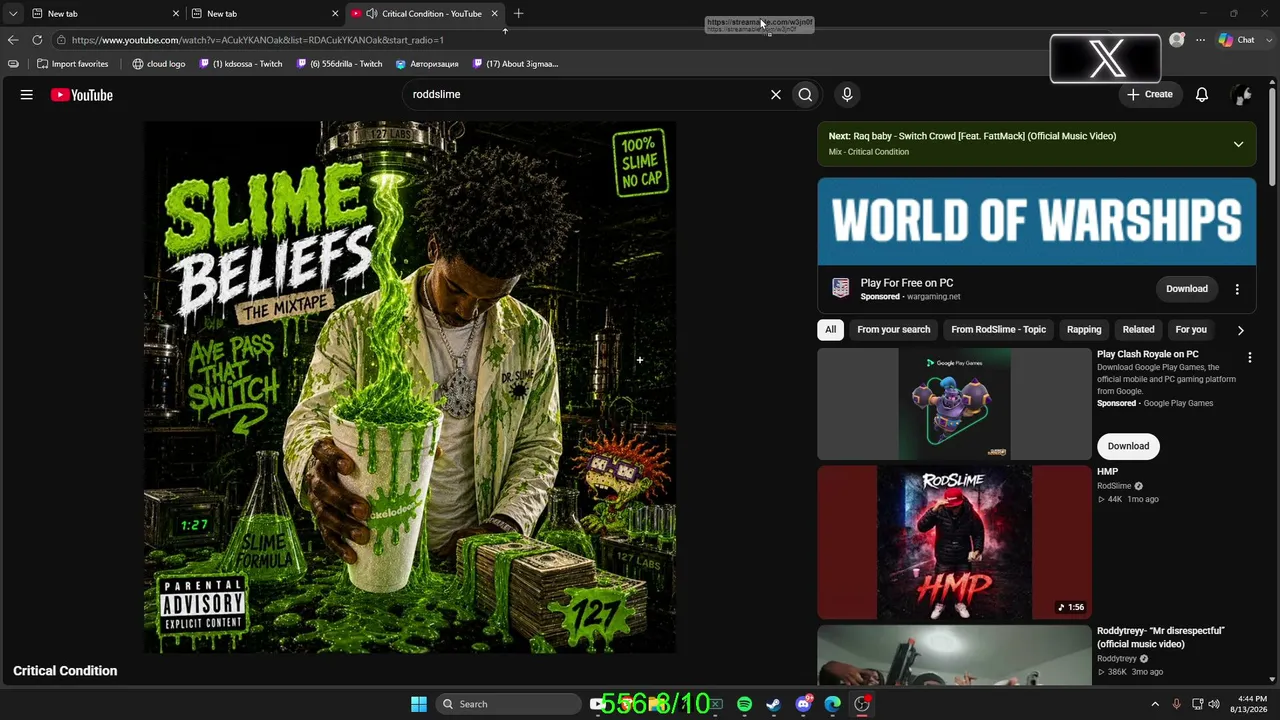The height and width of the screenshot is (720, 1280).
Task: Select the From RodSlime - Topic chip
Action: click(999, 329)
